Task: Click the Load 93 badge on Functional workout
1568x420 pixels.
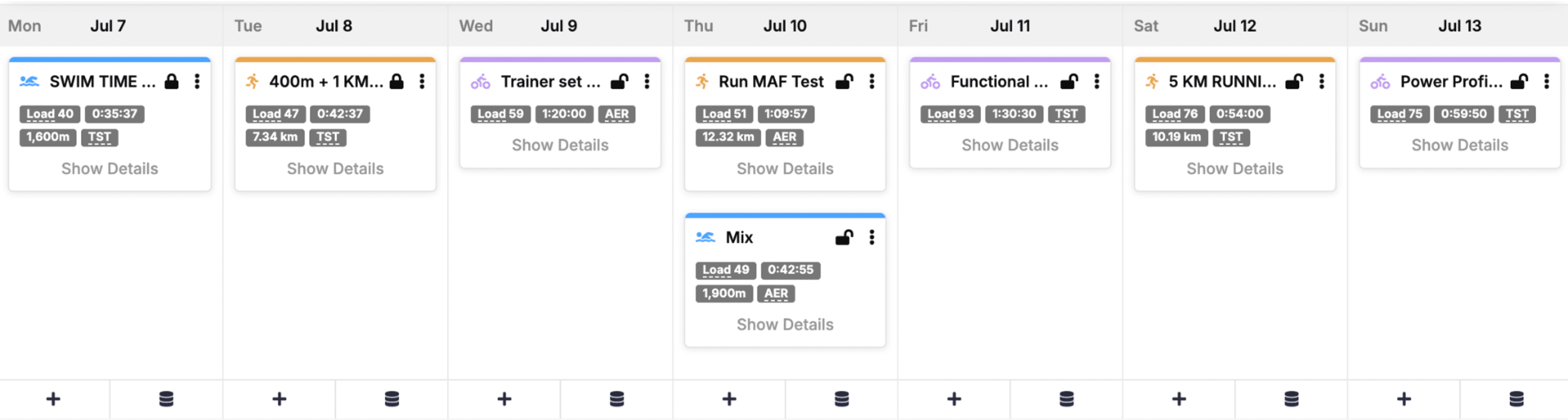Action: pyautogui.click(x=950, y=114)
